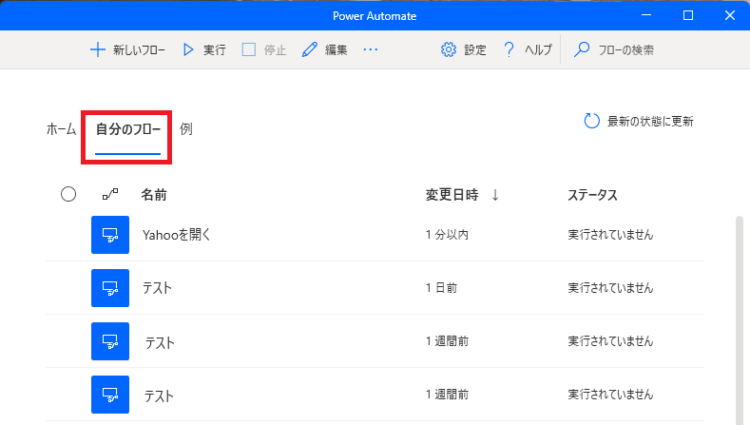Open 設定 settings
The image size is (750, 425).
[475, 50]
